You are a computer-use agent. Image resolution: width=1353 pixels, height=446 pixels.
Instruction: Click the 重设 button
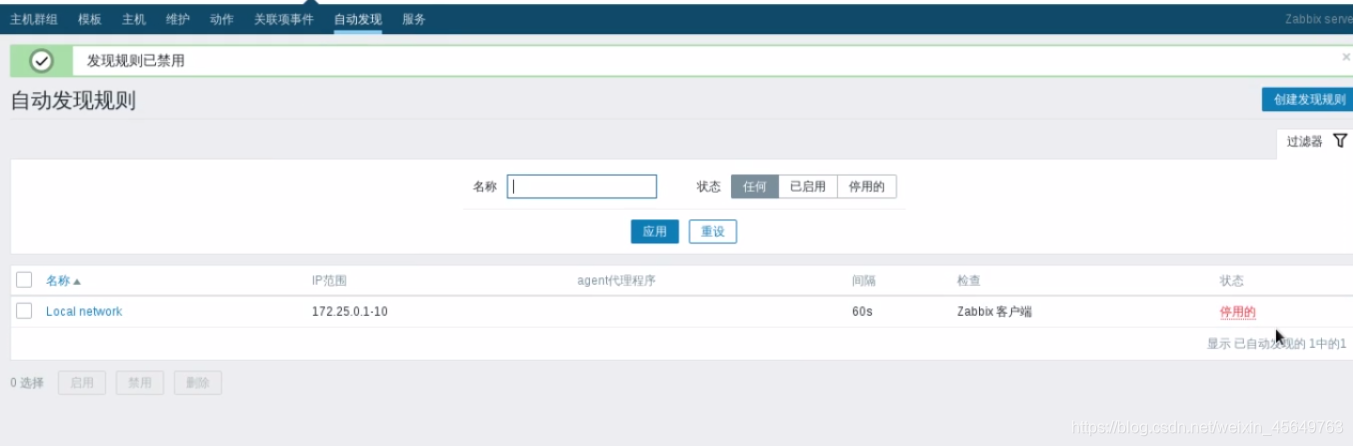click(x=713, y=231)
